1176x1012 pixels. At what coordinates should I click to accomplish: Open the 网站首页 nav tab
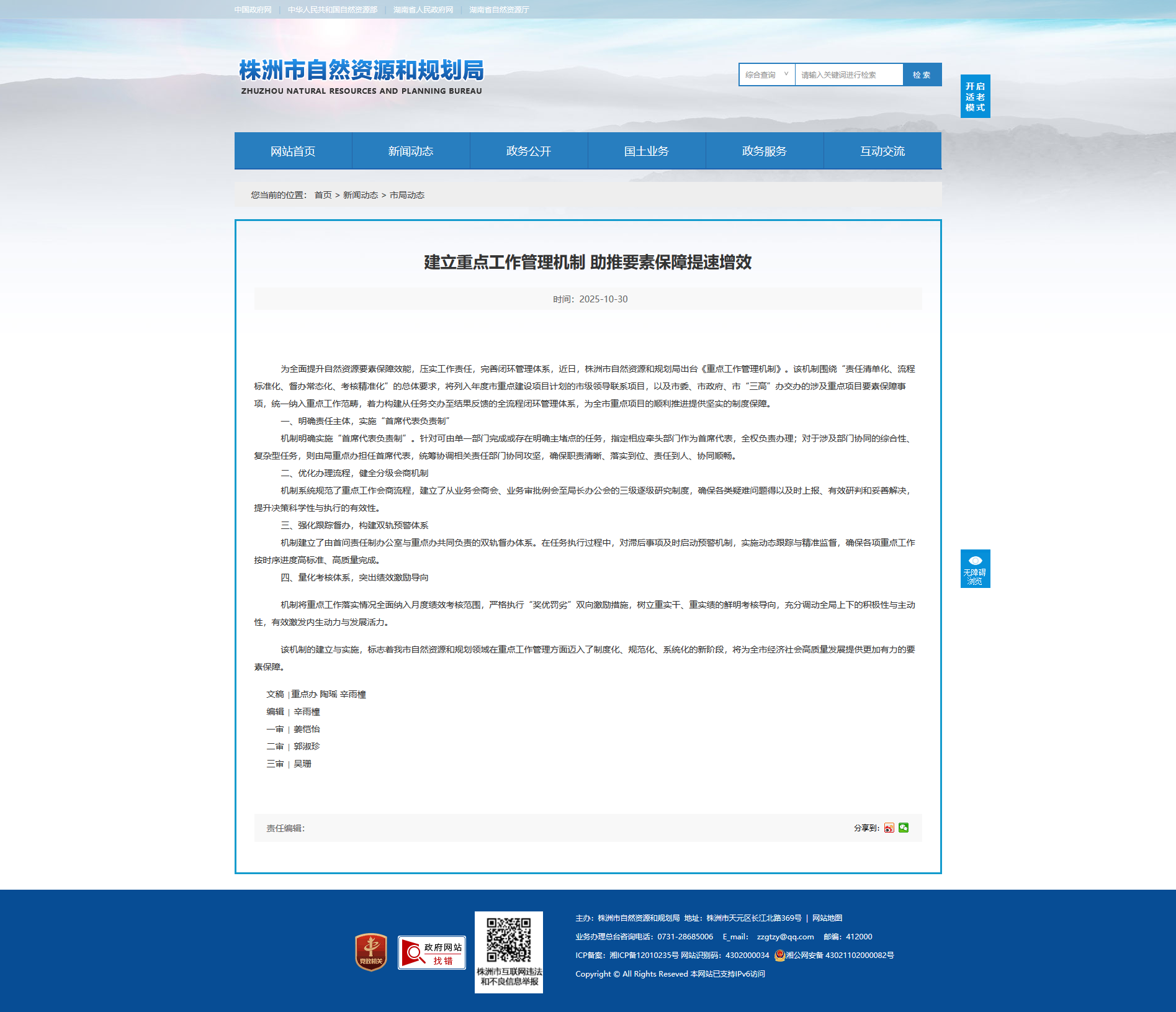[293, 151]
